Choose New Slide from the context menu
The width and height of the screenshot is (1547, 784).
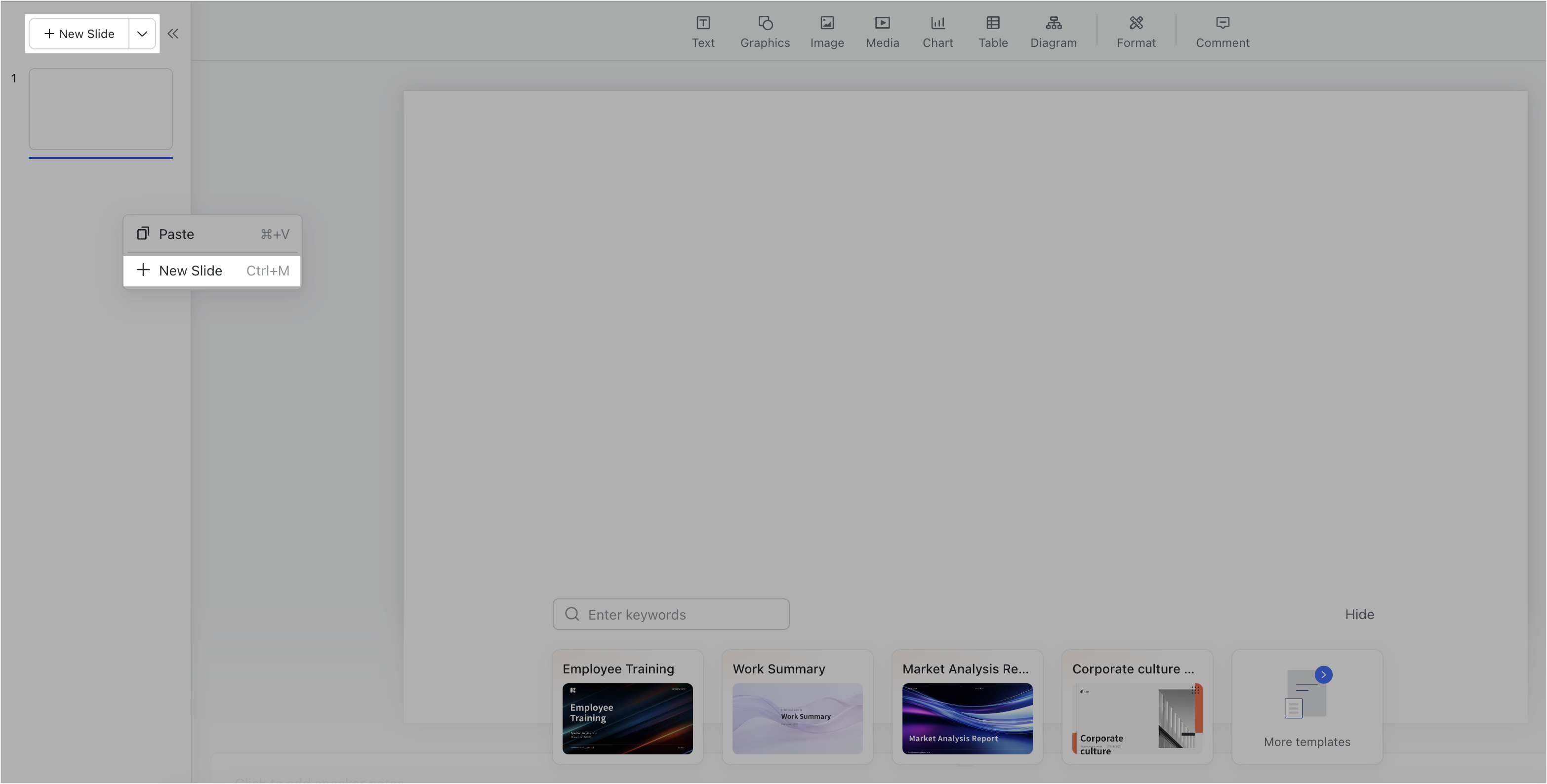[212, 271]
